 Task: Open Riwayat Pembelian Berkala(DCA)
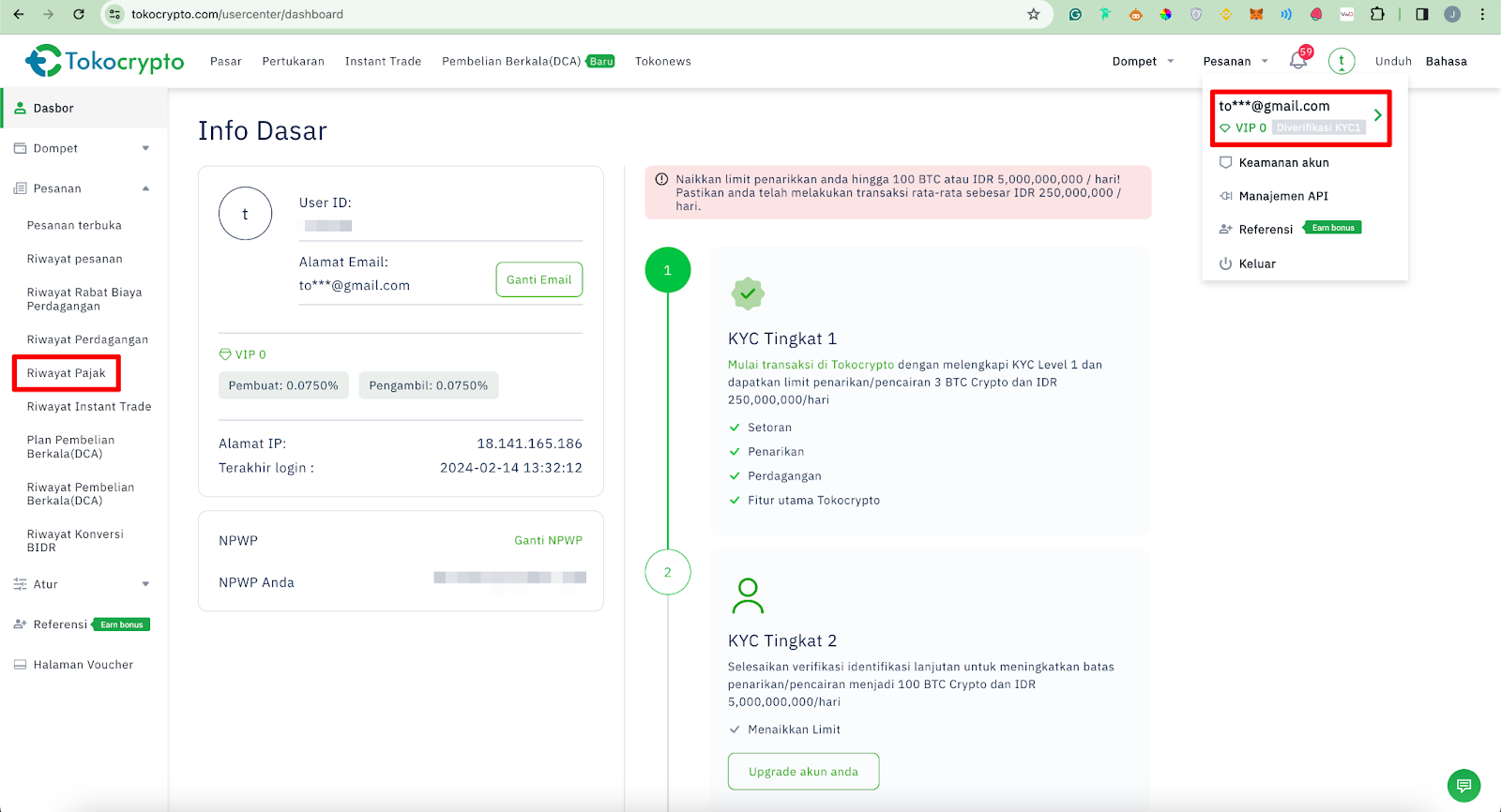click(81, 494)
